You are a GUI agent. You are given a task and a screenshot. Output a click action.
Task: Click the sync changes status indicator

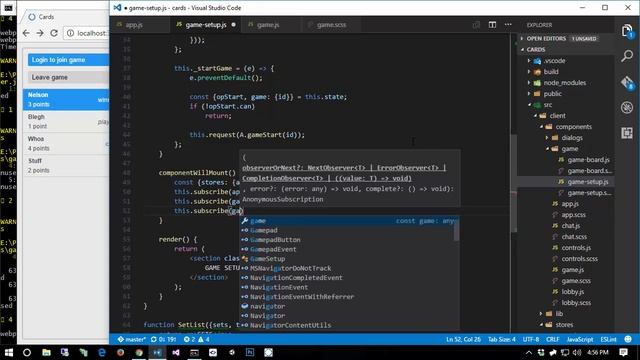(x=163, y=339)
